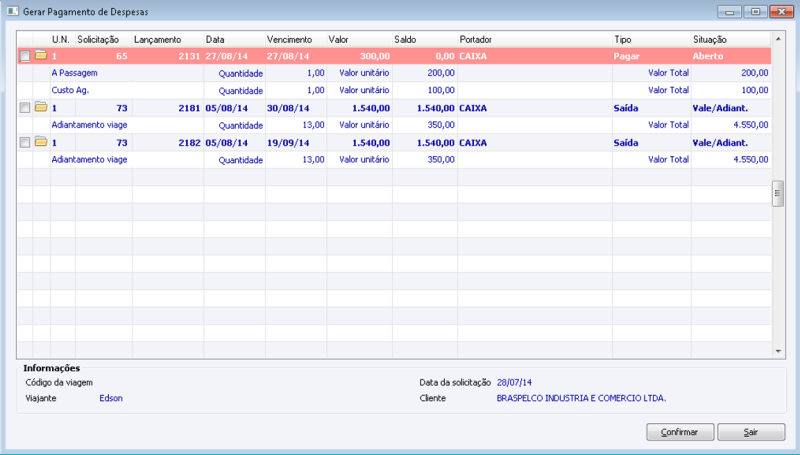This screenshot has height=455, width=800.
Task: Click scrollbar up arrow of the grid
Action: (x=778, y=39)
